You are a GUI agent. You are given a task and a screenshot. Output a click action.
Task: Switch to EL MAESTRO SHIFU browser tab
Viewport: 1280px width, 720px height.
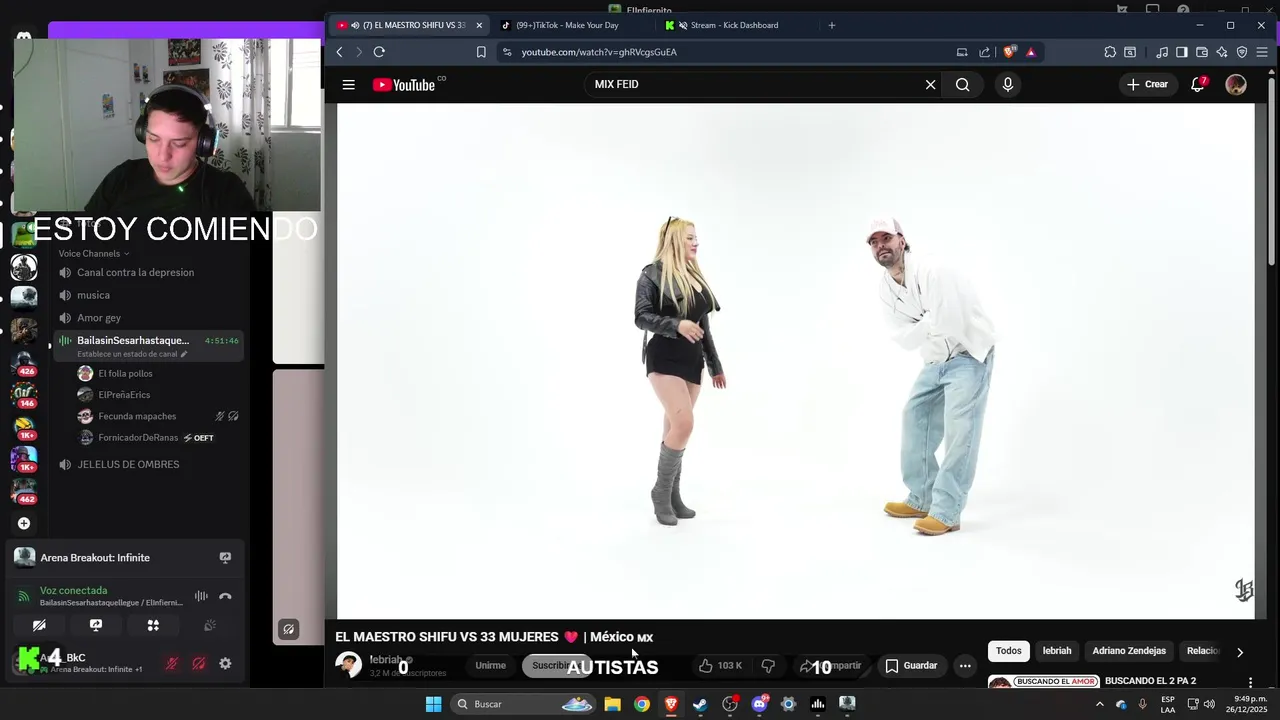pyautogui.click(x=408, y=25)
